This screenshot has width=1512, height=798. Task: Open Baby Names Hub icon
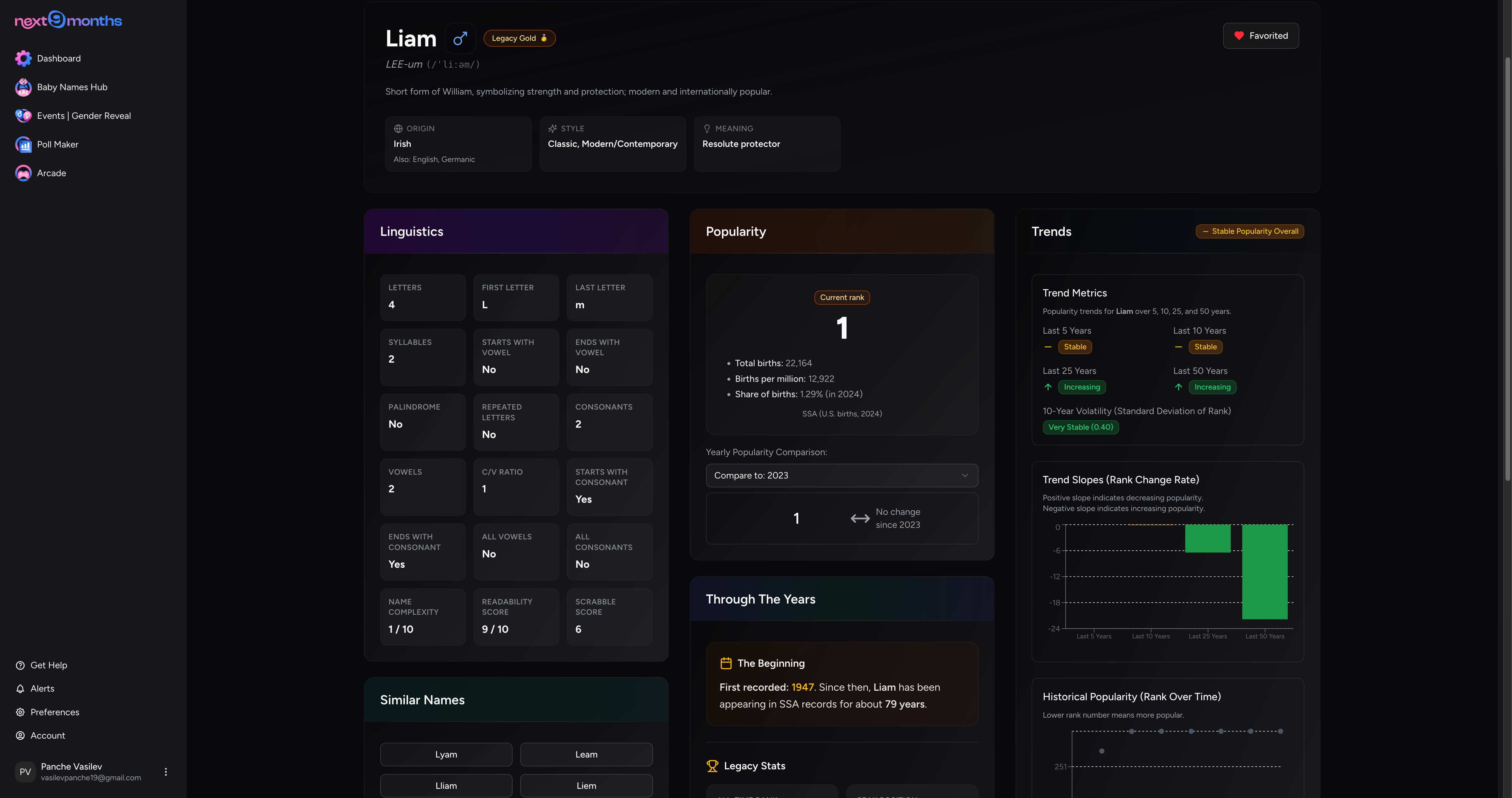23,87
